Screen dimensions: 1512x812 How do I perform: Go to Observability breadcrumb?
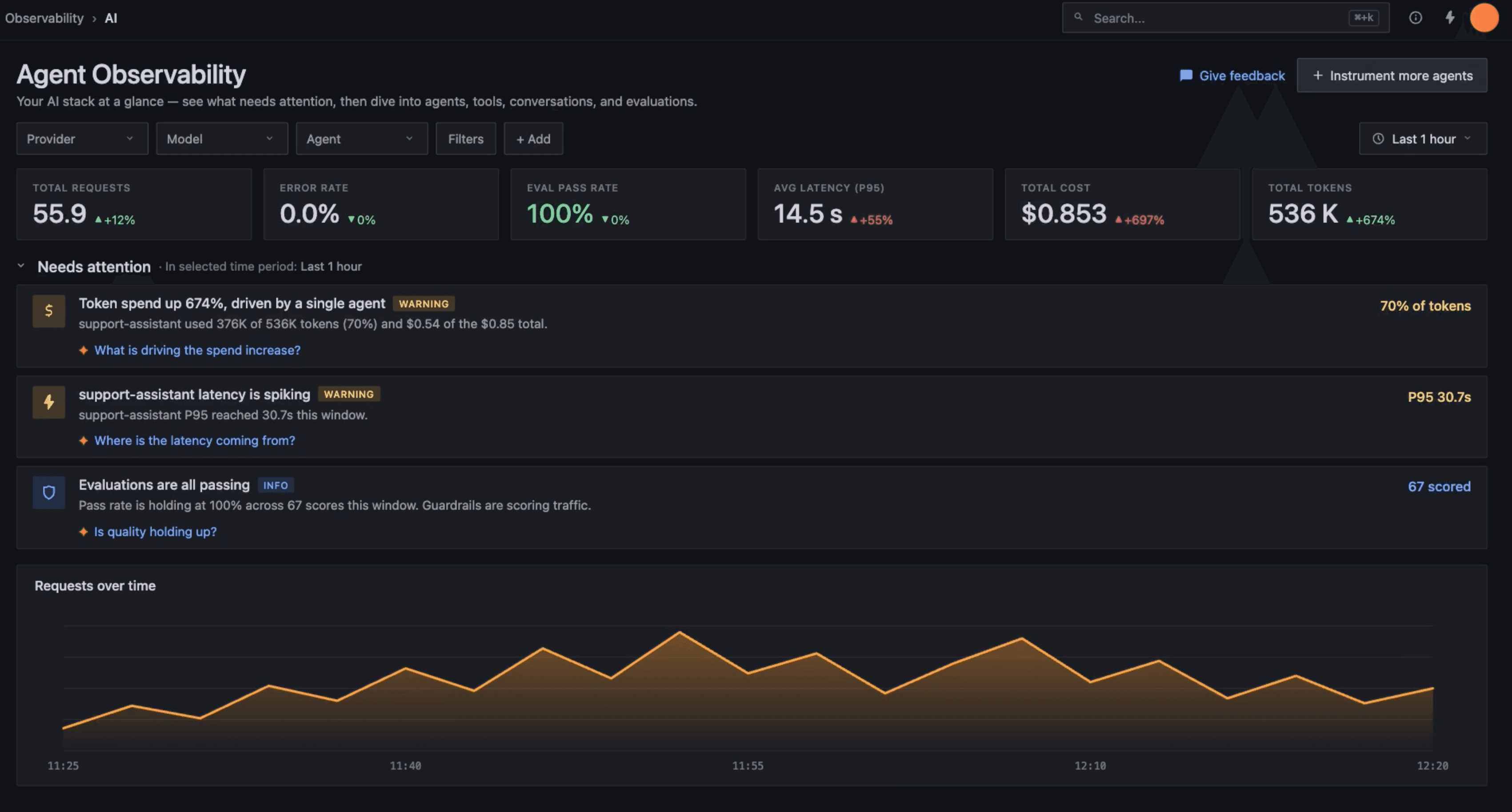44,18
